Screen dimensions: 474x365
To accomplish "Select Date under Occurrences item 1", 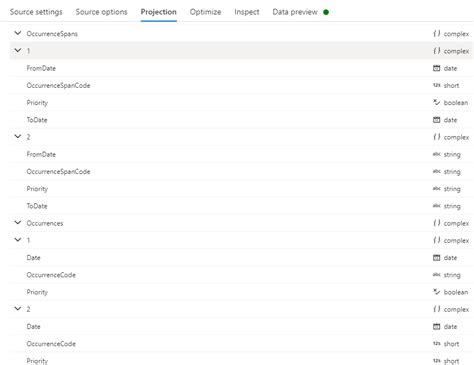I will pyautogui.click(x=33, y=258).
